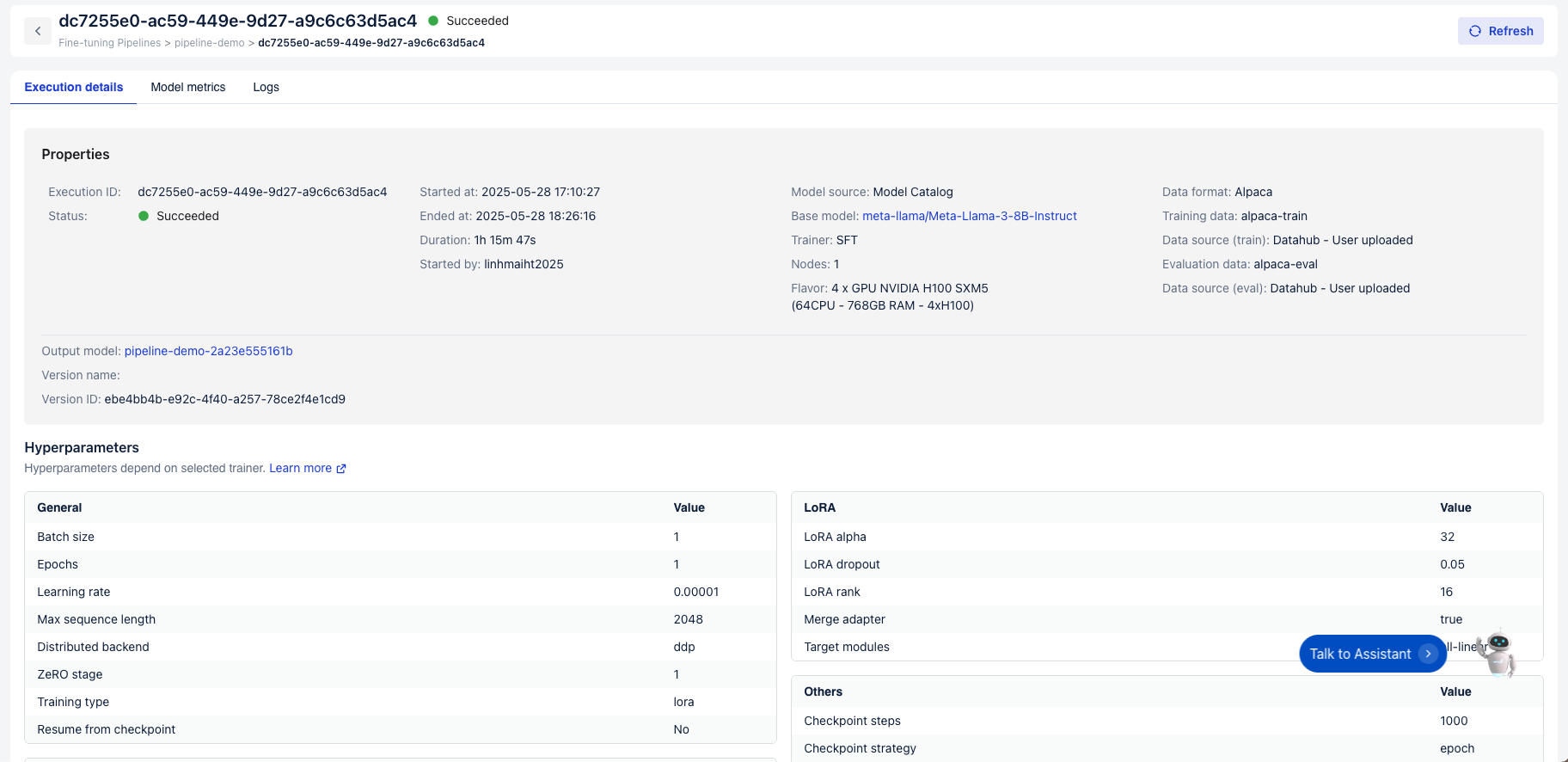Open output model pipeline-demo-2a23e555161b
The height and width of the screenshot is (762, 1568).
tap(208, 351)
